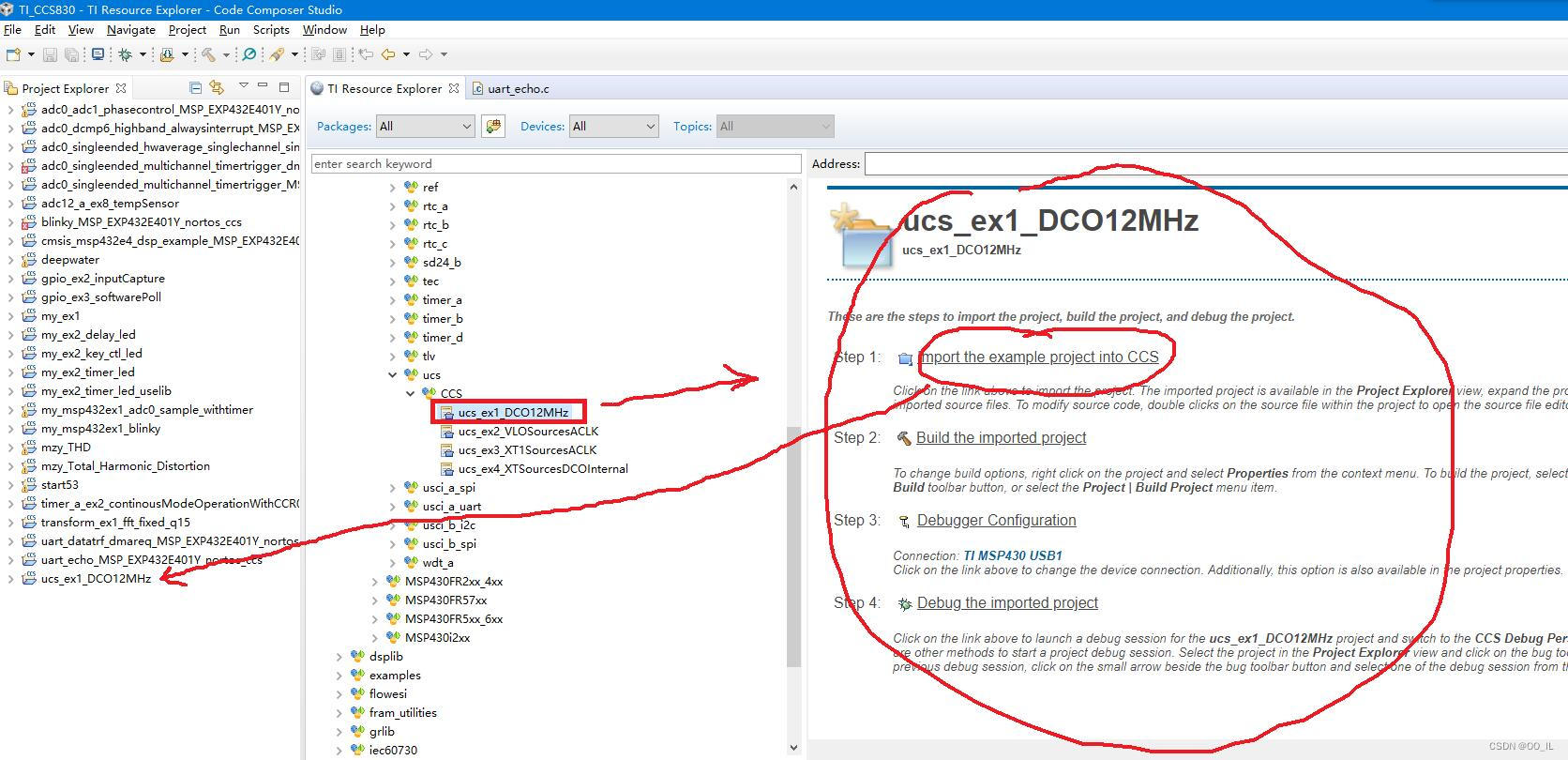
Task: Collapse all in Project Explorer
Action: (x=195, y=88)
